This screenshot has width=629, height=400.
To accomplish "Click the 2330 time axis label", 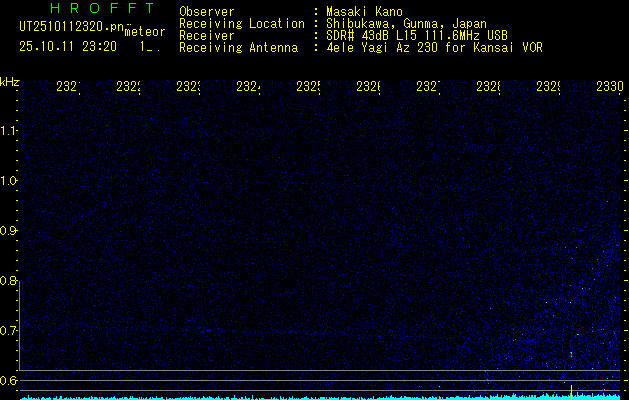I will tap(610, 87).
